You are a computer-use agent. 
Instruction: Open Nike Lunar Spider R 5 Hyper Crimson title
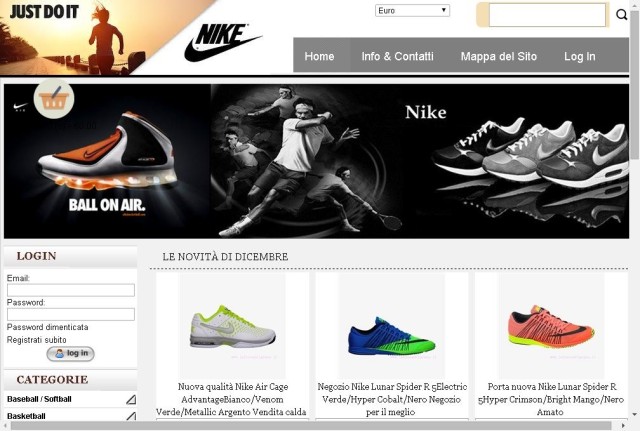pyautogui.click(x=551, y=399)
